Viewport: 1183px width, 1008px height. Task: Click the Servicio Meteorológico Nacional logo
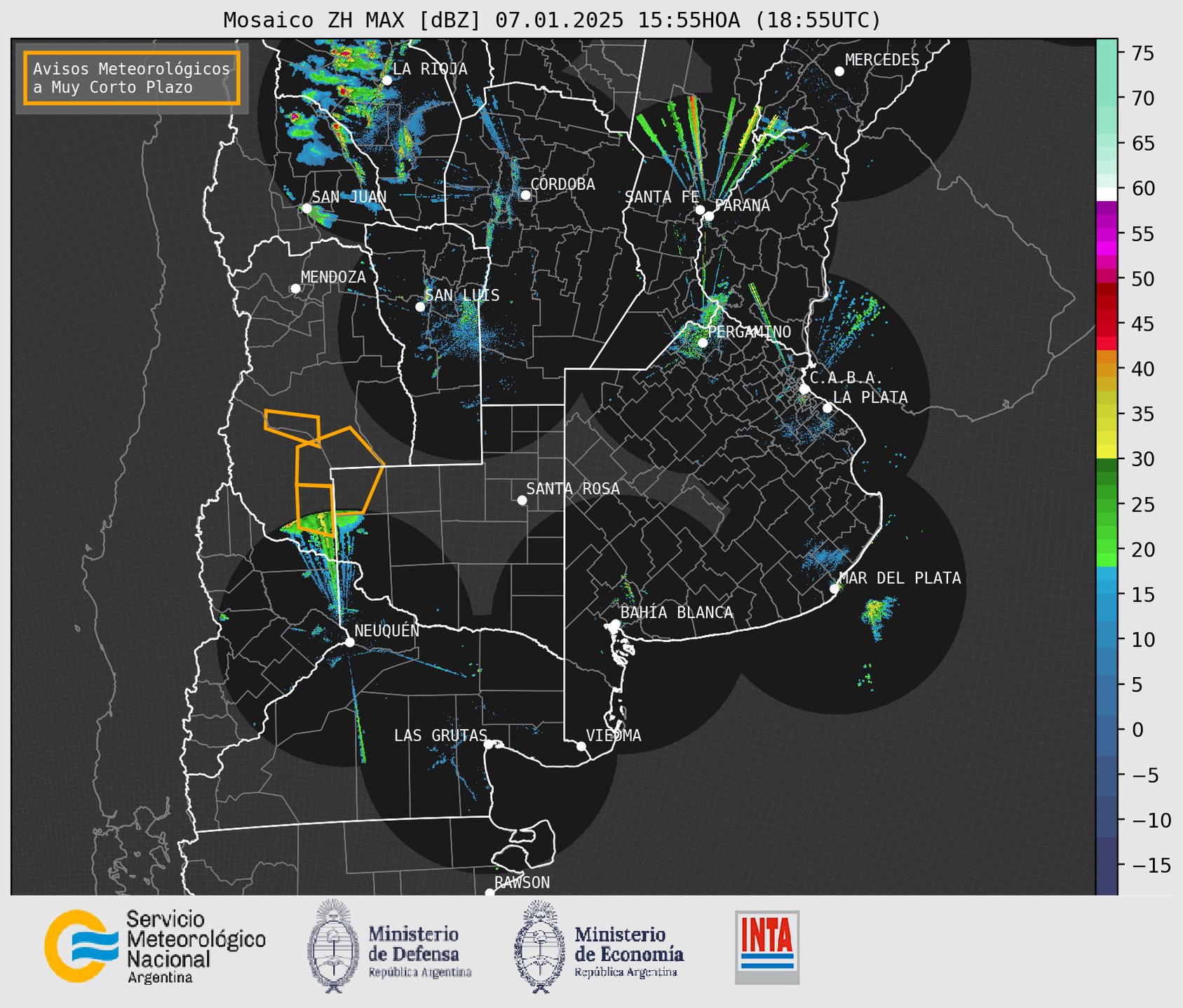point(155,947)
